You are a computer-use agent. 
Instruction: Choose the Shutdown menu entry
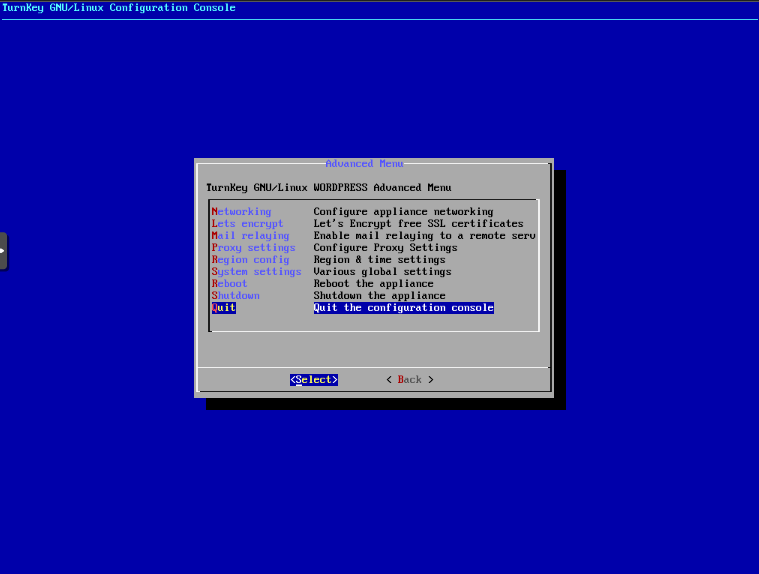point(235,296)
